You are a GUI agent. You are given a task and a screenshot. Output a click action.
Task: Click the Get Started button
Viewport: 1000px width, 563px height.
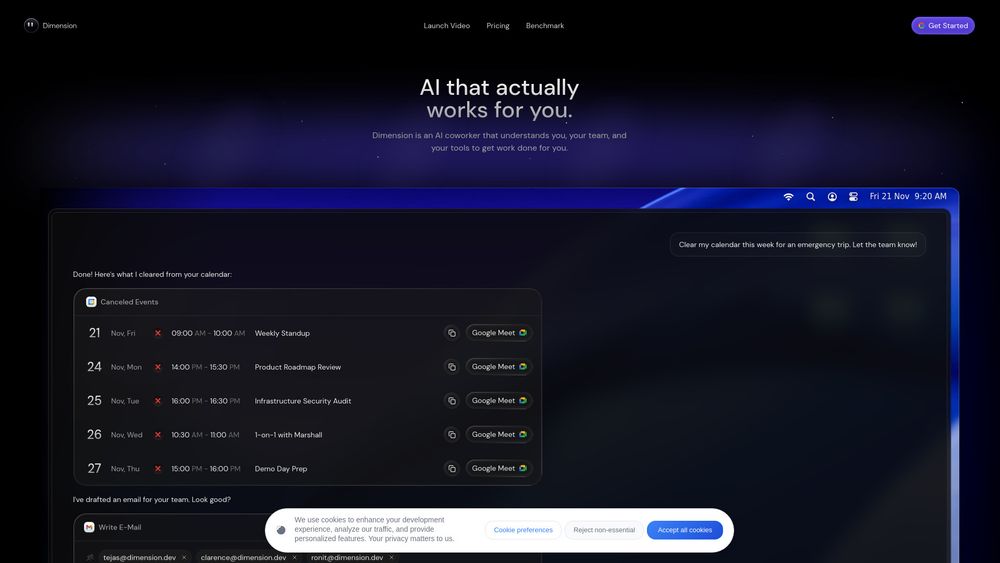(x=943, y=26)
